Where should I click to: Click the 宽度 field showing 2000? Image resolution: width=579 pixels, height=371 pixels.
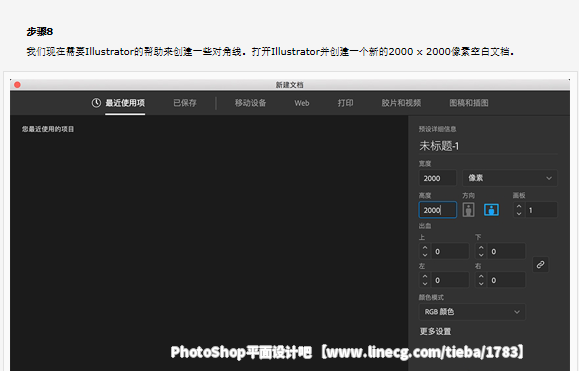[x=438, y=178]
